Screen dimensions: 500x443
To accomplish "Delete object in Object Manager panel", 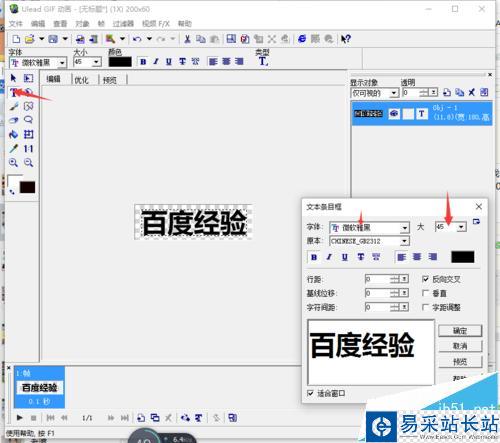I will 471,92.
